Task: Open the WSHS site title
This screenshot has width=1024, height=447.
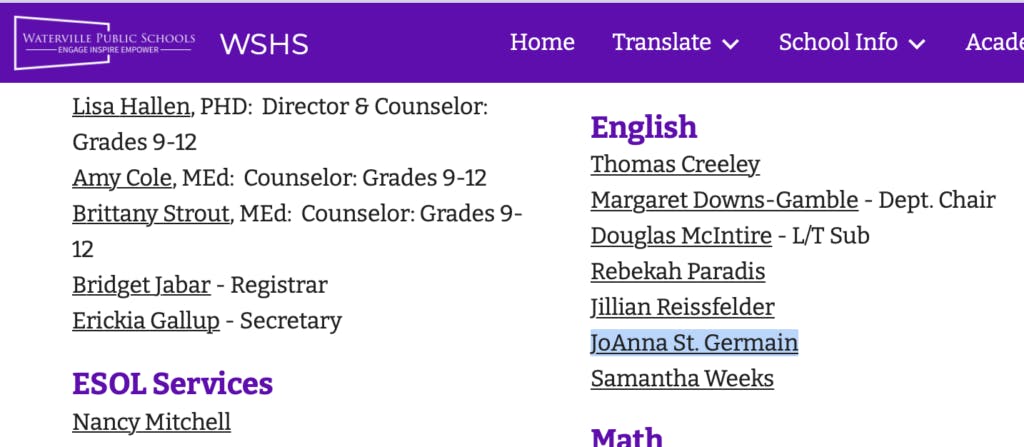Action: (x=264, y=43)
